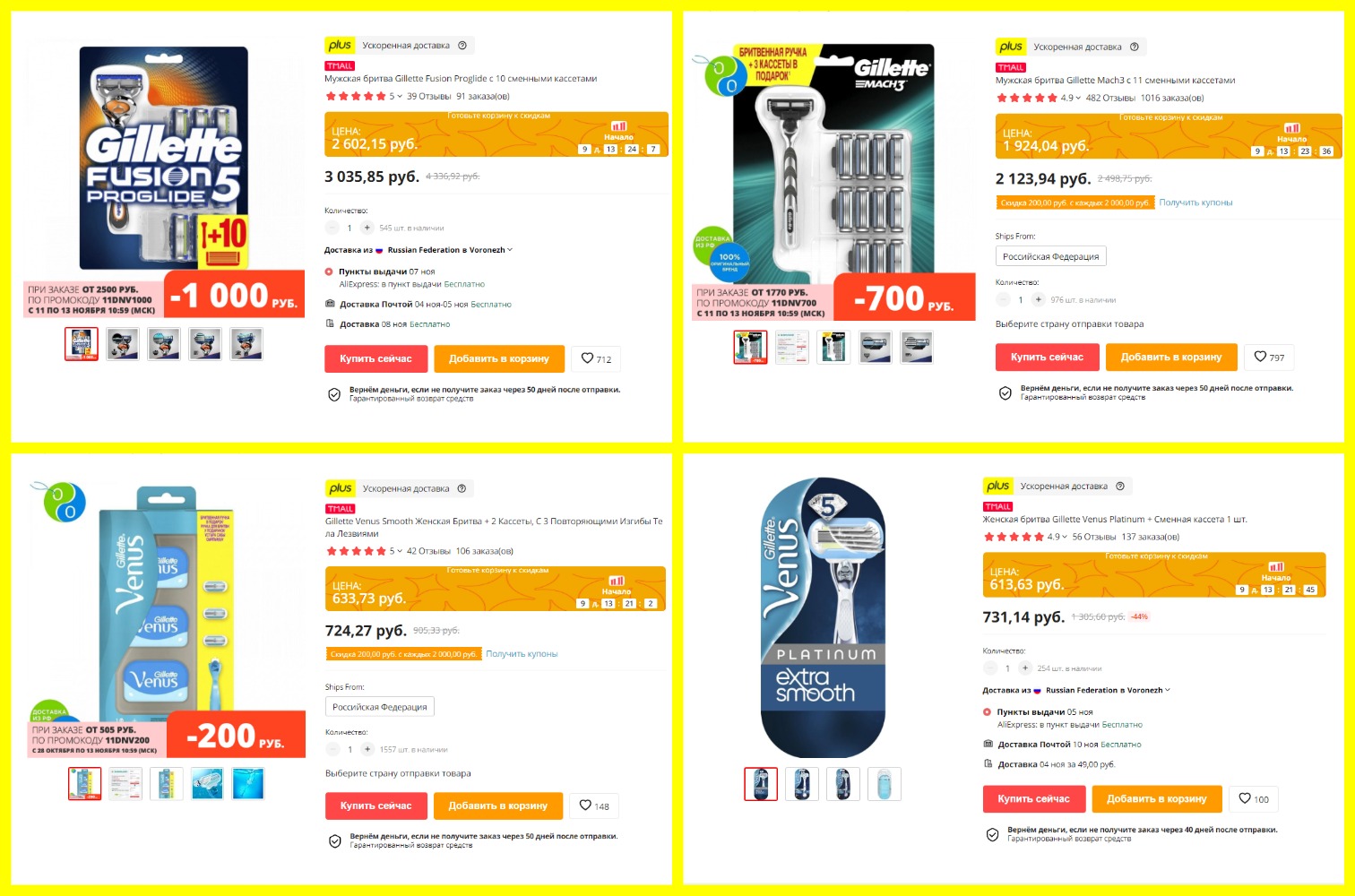Add Venus Smooth to wishlist via heart 148
This screenshot has width=1355, height=896.
coord(593,806)
